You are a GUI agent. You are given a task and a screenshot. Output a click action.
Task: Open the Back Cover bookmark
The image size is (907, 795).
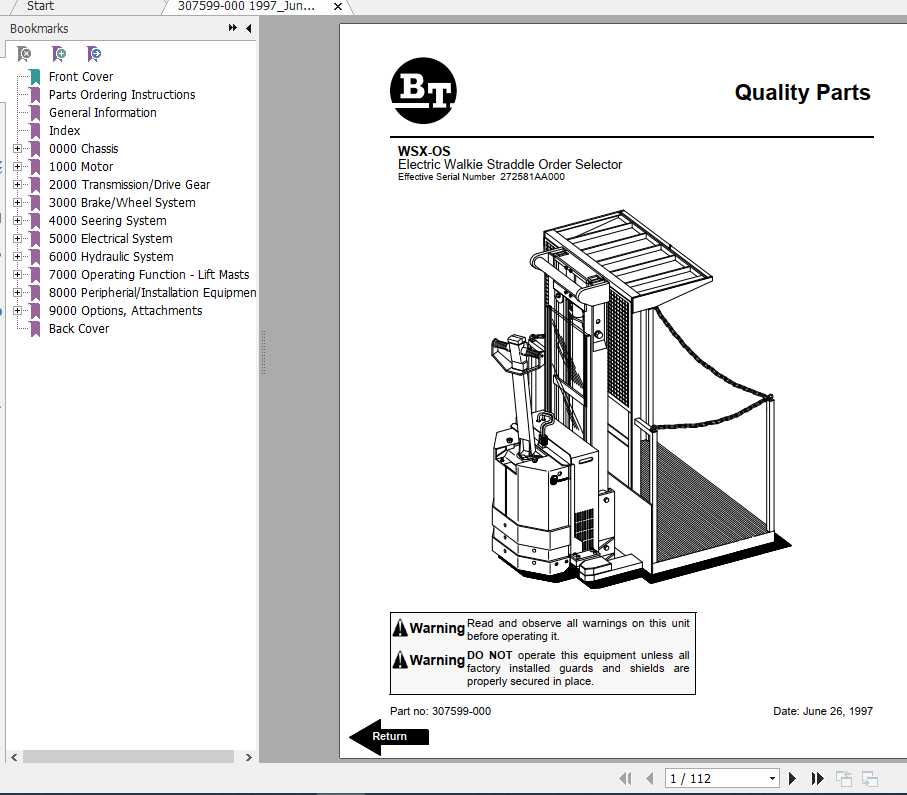(79, 328)
